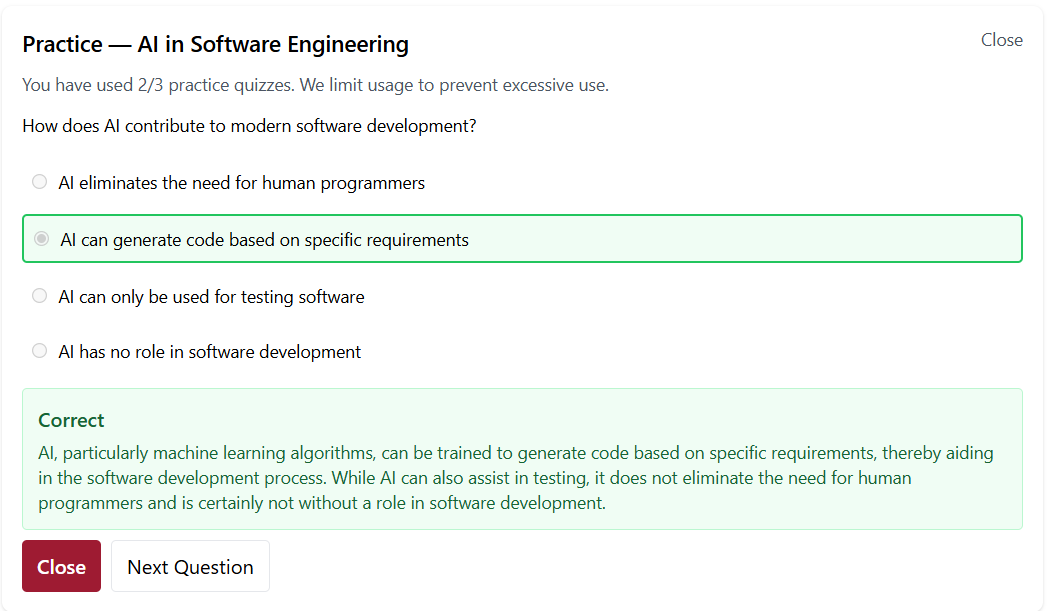Image resolution: width=1062 pixels, height=611 pixels.
Task: Click the quiz title 'Practice — AI in Software Engineering'
Action: tap(215, 44)
